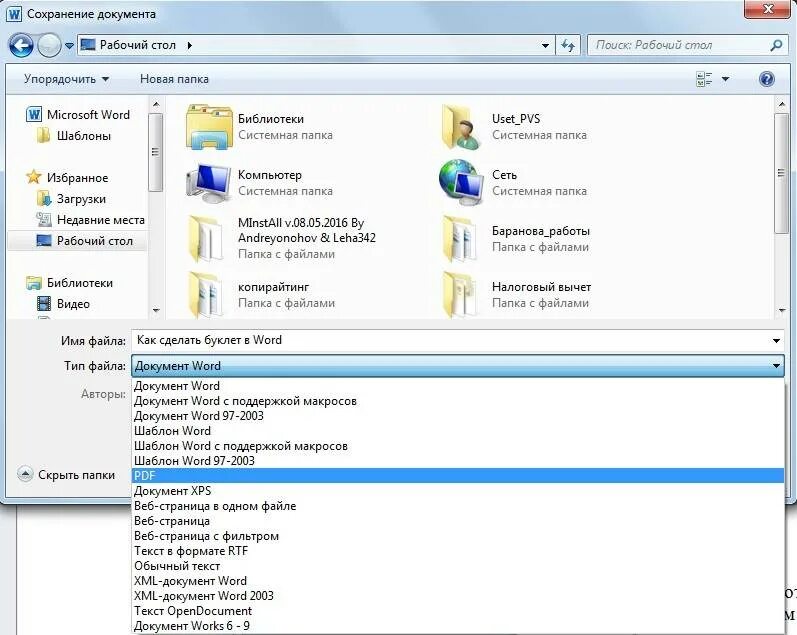Viewport: 797px width, 635px height.
Task: Click the navigation pane scroll down arrow
Action: pyautogui.click(x=156, y=310)
